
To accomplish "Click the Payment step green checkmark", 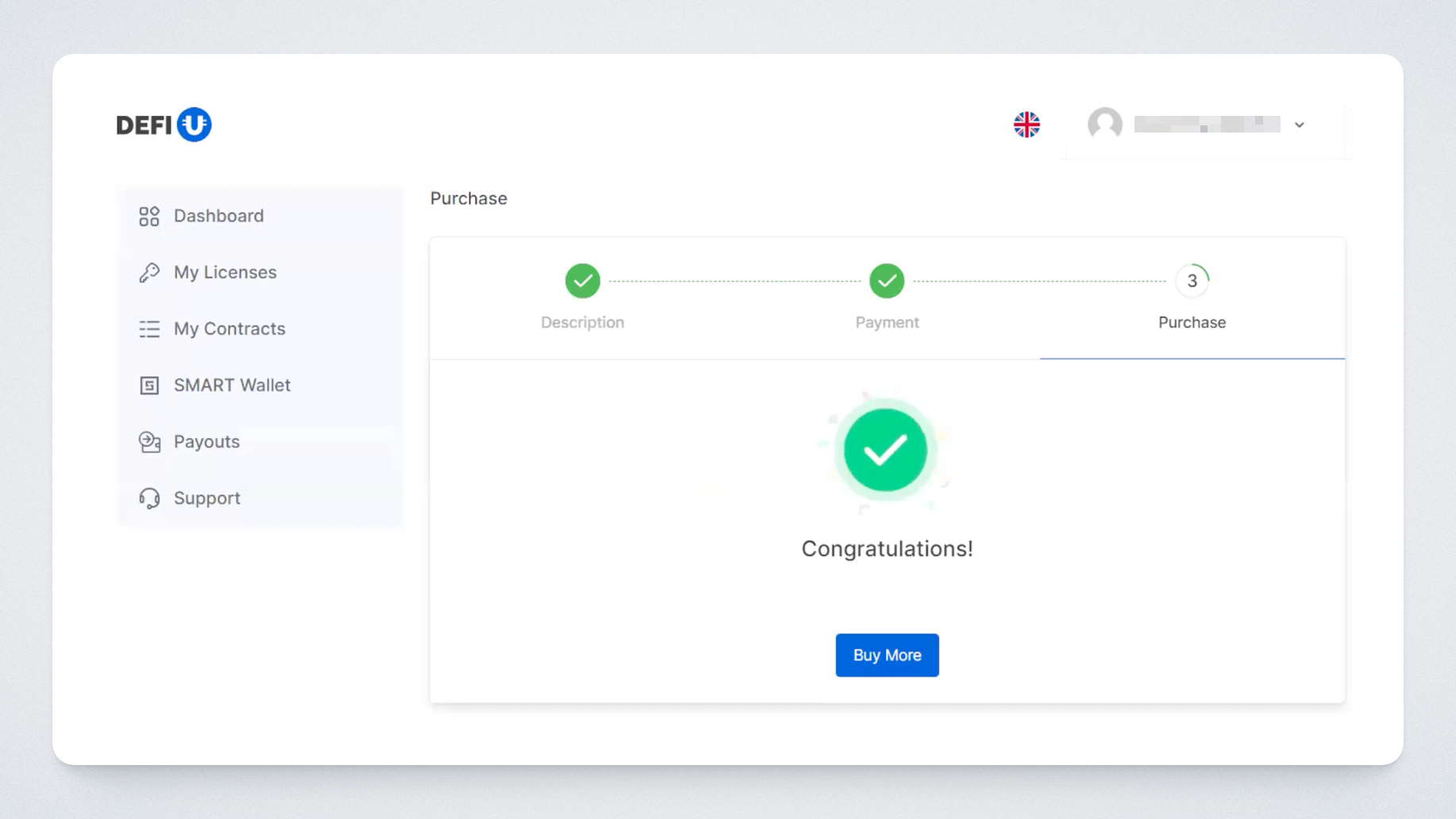I will pyautogui.click(x=887, y=281).
